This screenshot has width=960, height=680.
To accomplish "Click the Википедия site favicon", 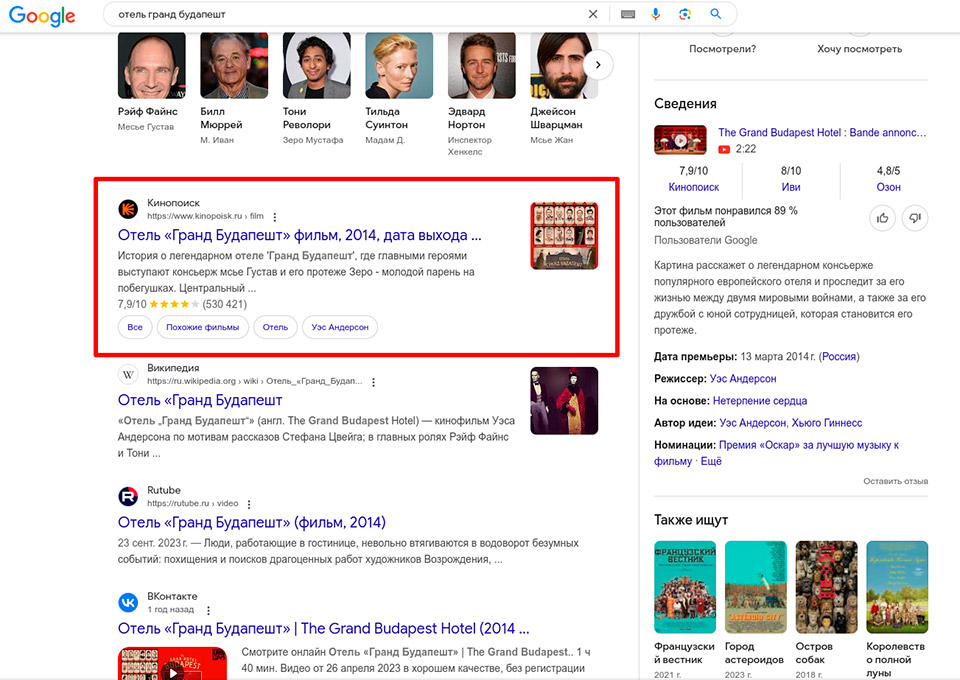I will point(128,375).
